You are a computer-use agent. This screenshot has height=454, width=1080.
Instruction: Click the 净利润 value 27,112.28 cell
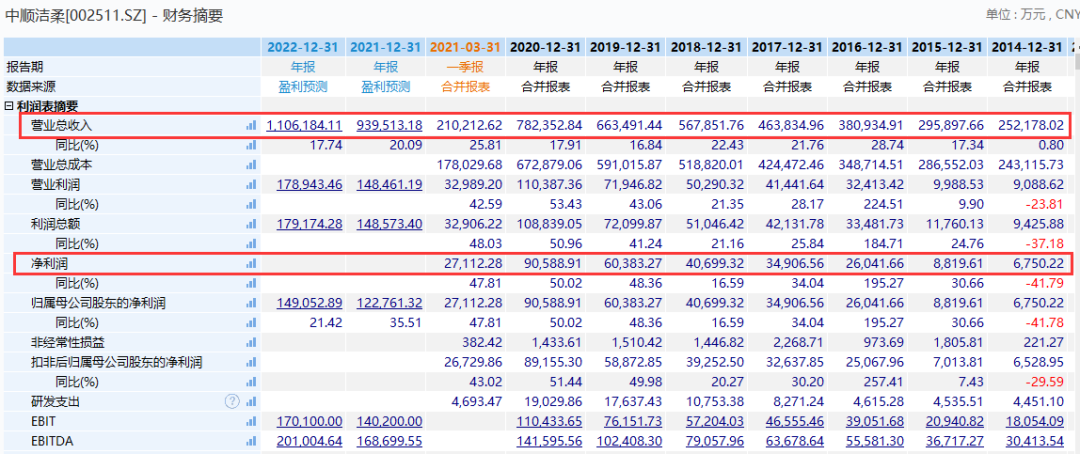point(466,264)
